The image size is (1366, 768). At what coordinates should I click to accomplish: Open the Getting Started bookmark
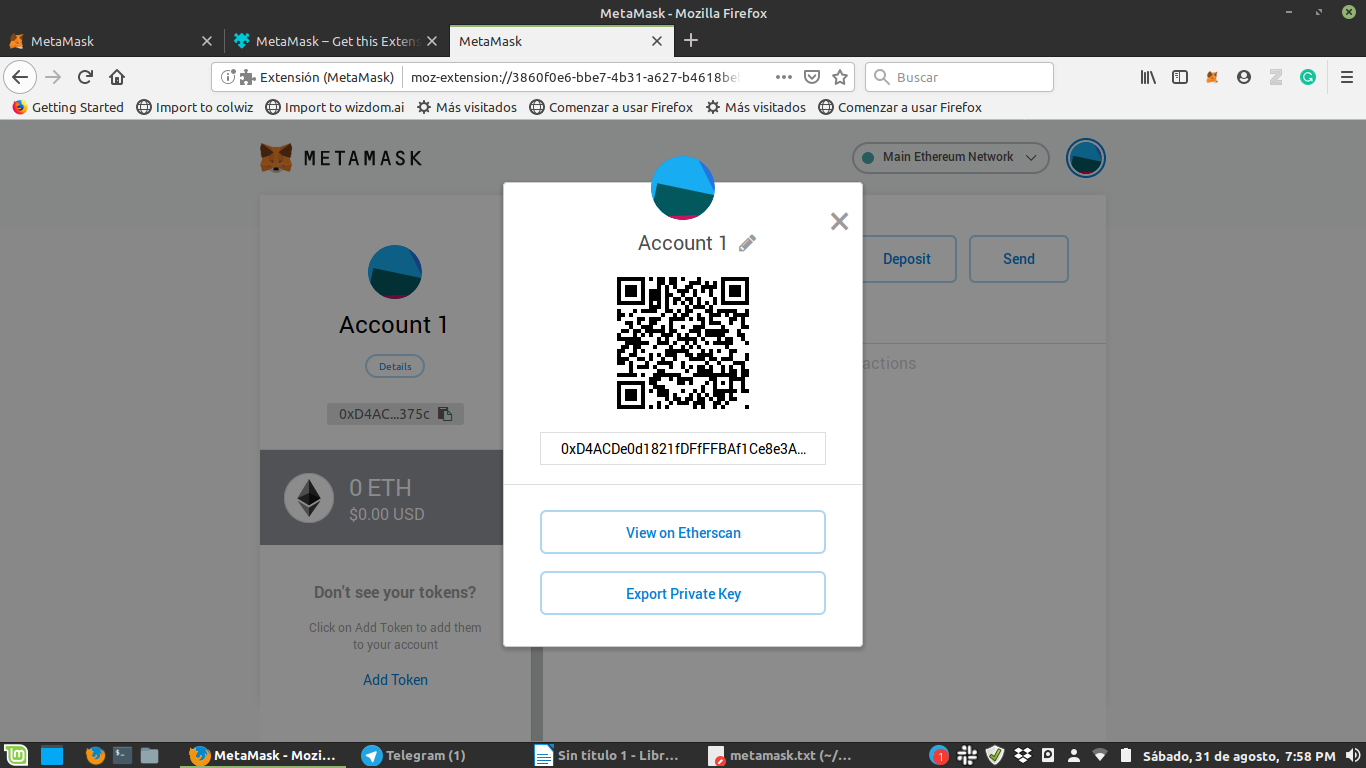click(x=68, y=107)
